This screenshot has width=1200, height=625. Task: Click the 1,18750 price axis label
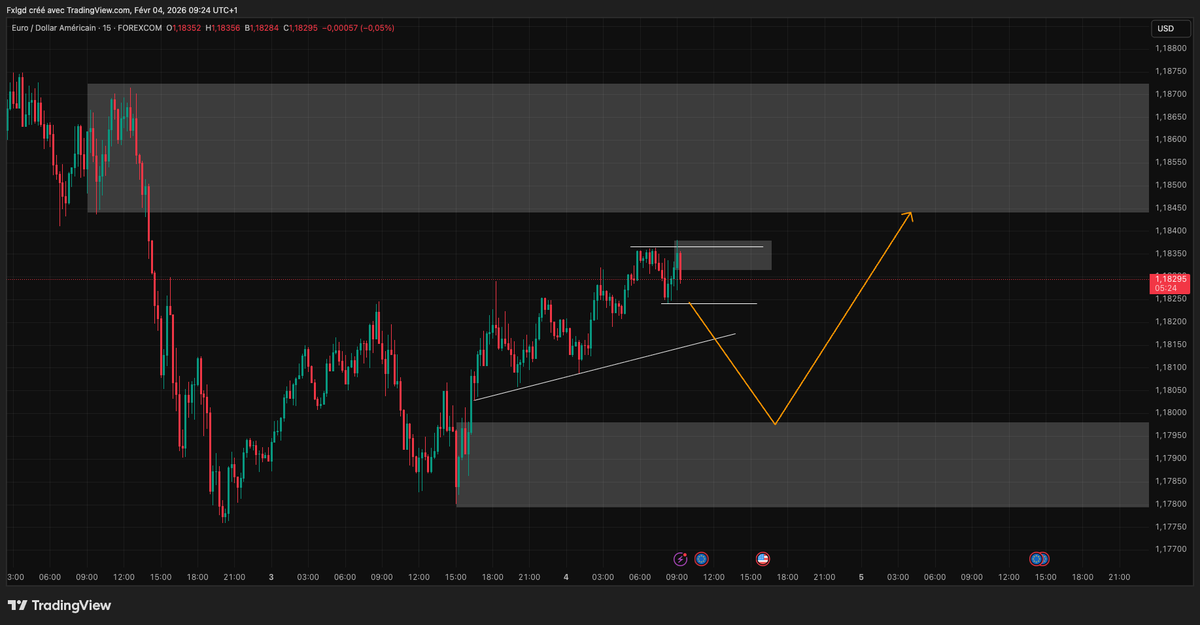click(1169, 72)
